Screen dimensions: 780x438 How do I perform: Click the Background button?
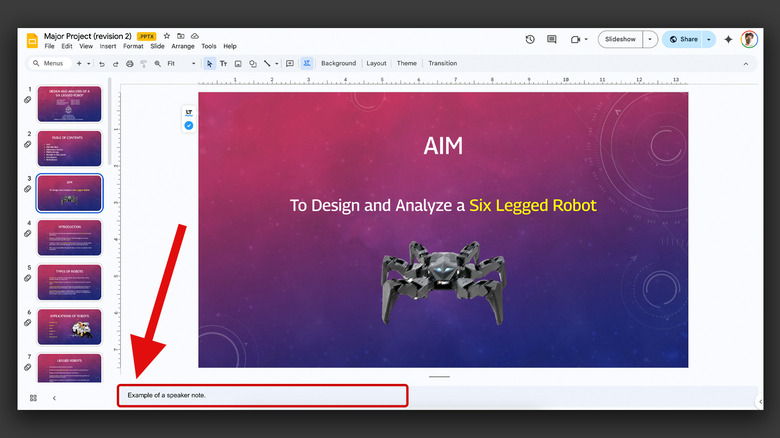pyautogui.click(x=338, y=64)
